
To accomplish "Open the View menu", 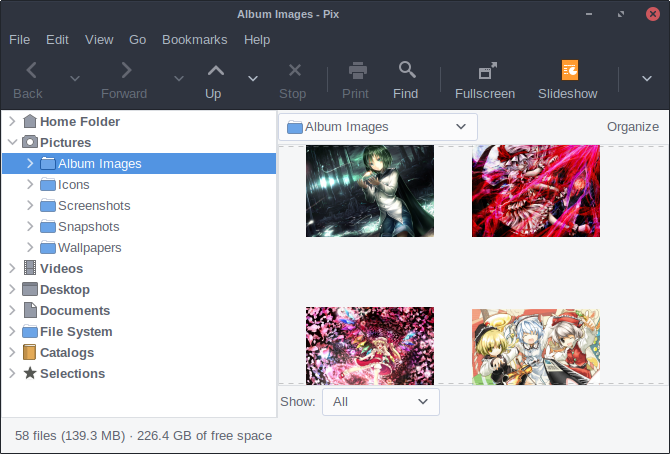I will [99, 40].
